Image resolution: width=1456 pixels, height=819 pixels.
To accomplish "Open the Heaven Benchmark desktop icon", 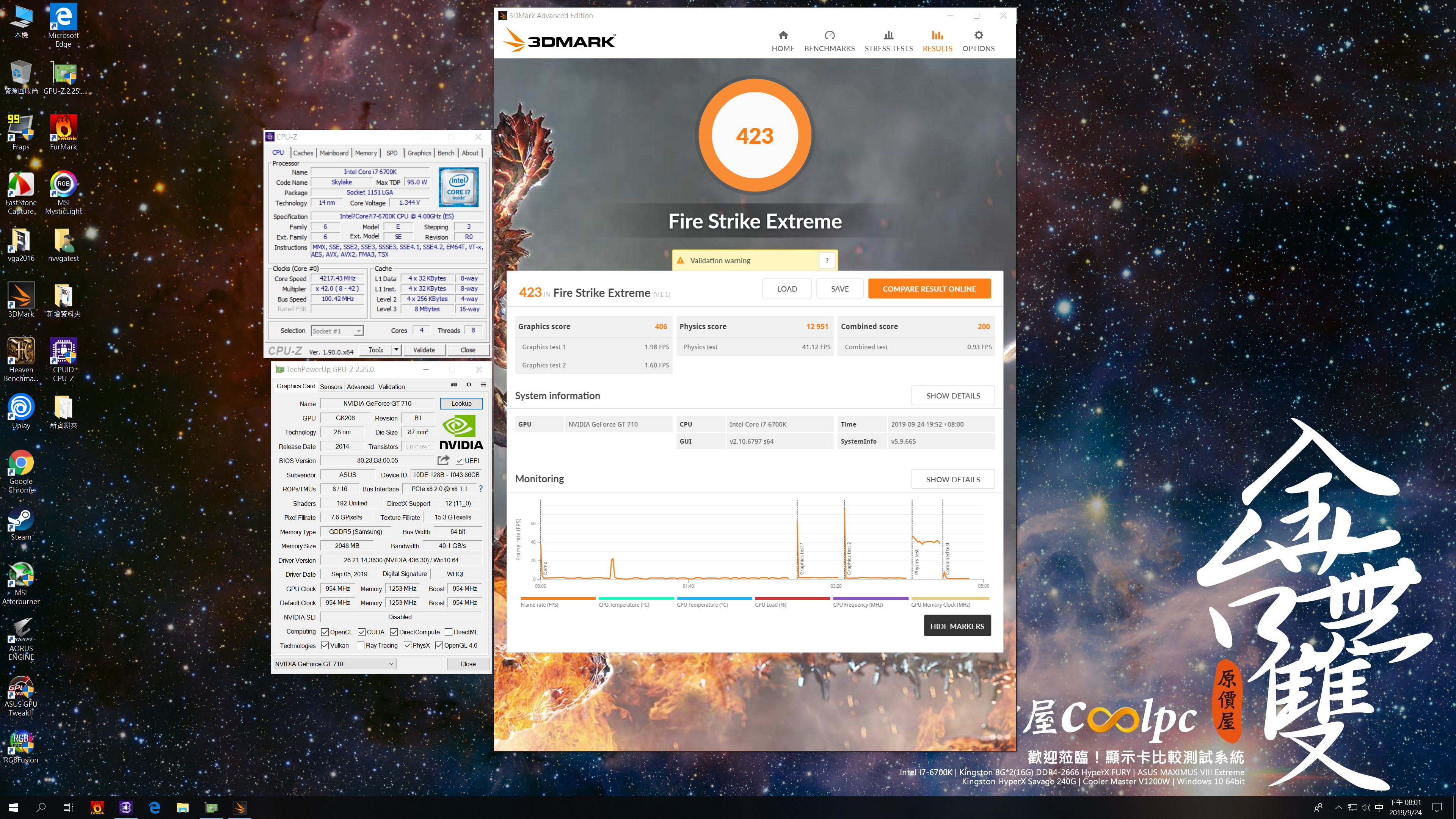I will pos(21,359).
